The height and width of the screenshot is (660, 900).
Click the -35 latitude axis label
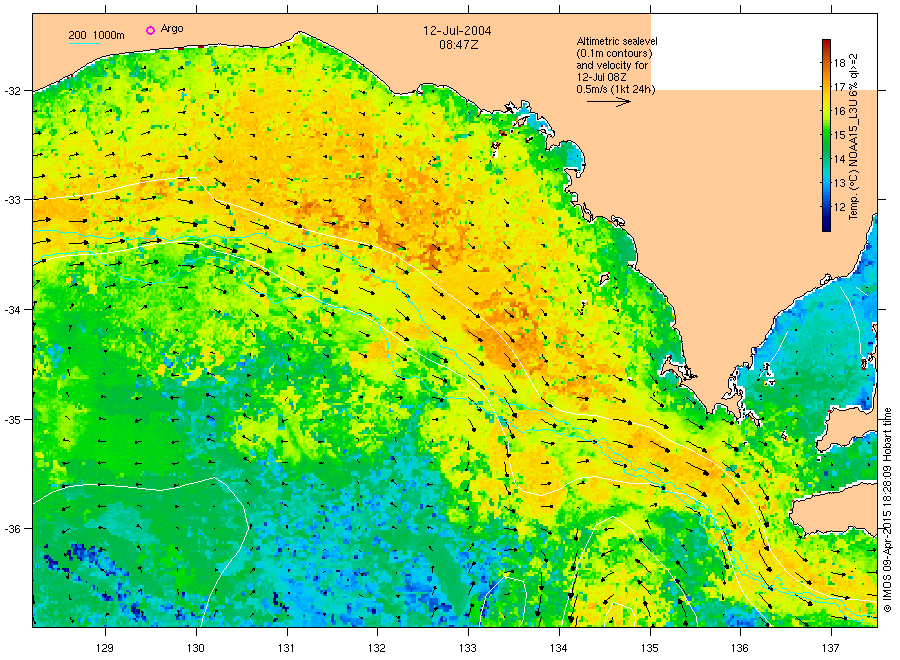pos(13,420)
